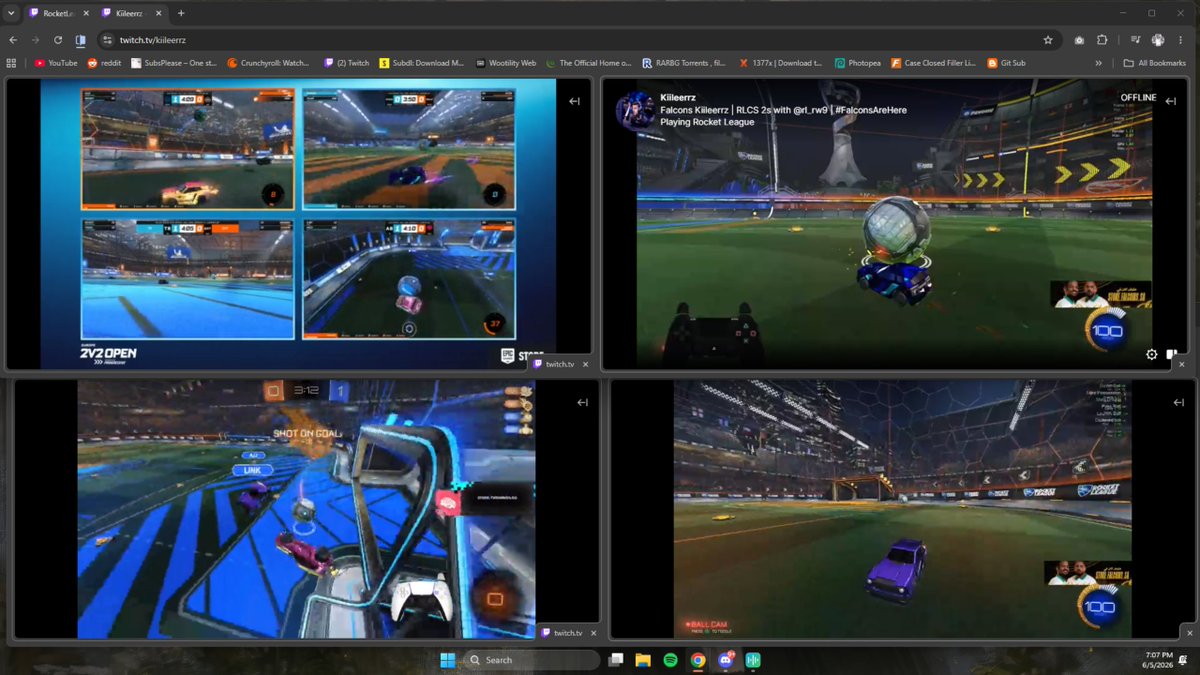This screenshot has width=1200, height=675.
Task: Open File Explorer from taskbar
Action: pyautogui.click(x=643, y=660)
